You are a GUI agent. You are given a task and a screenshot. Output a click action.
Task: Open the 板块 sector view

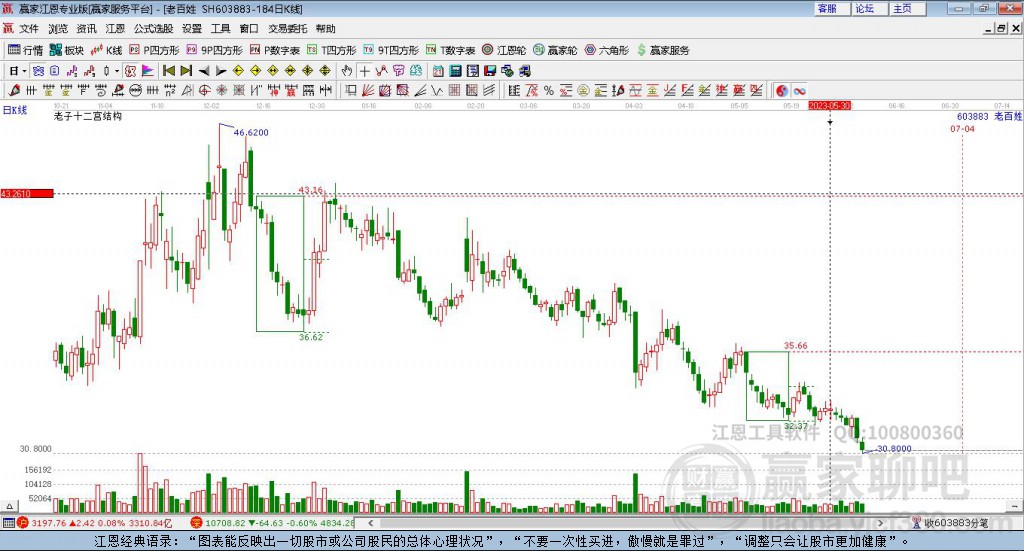(67, 50)
